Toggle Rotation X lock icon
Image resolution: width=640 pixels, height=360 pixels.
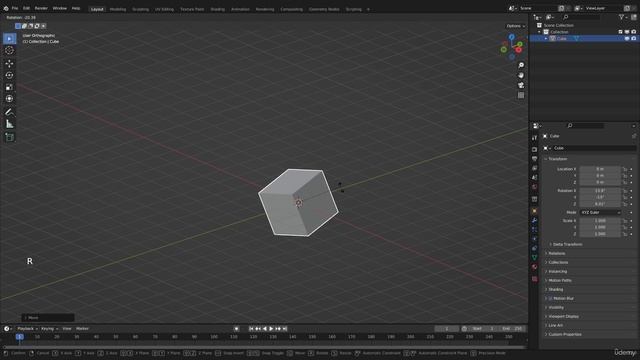(625, 191)
